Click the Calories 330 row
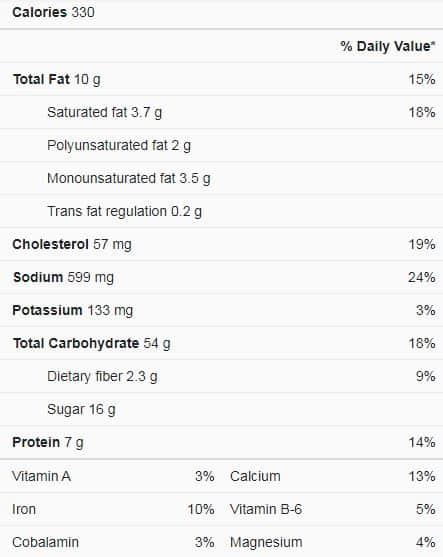Viewport: 443px width, 557px height. [221, 12]
